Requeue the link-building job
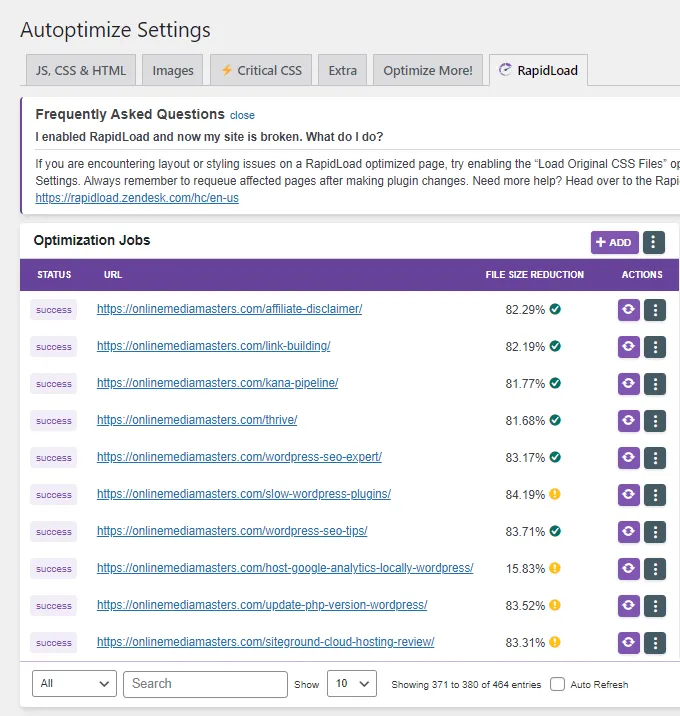 (628, 347)
